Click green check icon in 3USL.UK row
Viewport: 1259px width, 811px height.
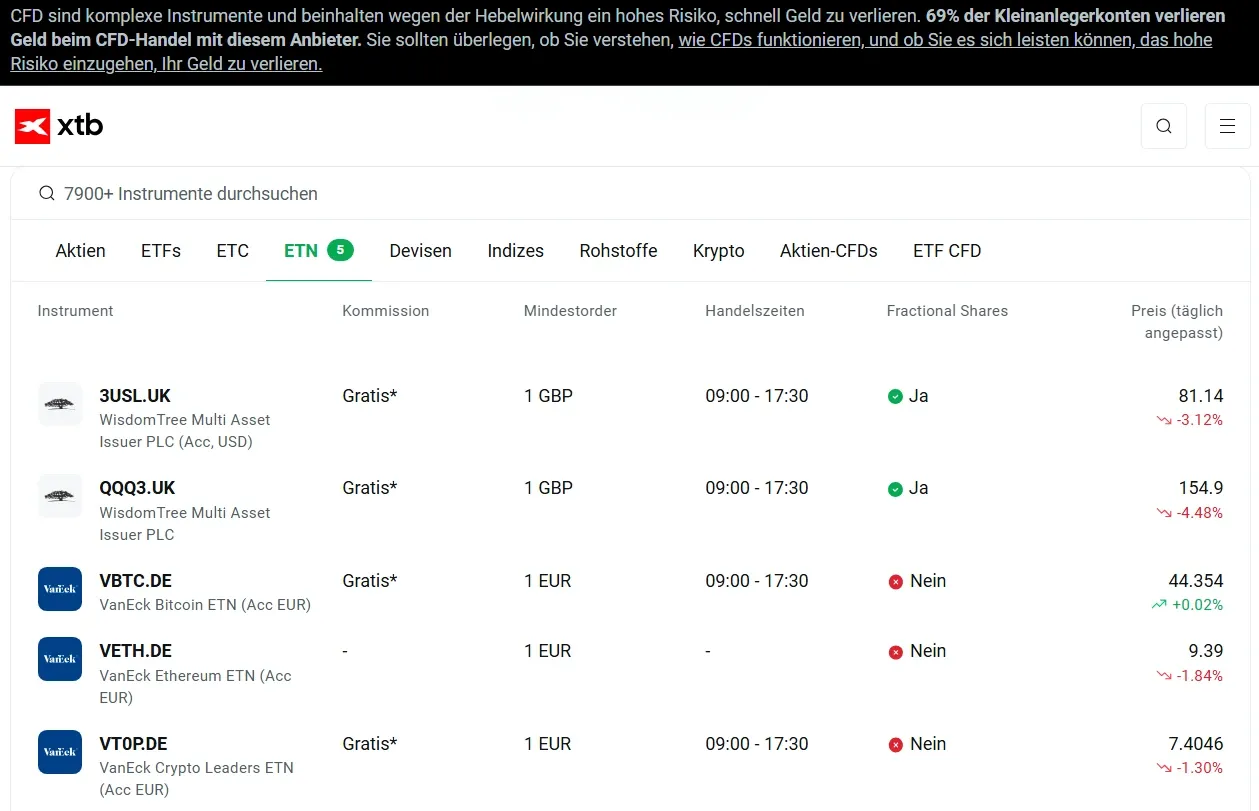895,396
